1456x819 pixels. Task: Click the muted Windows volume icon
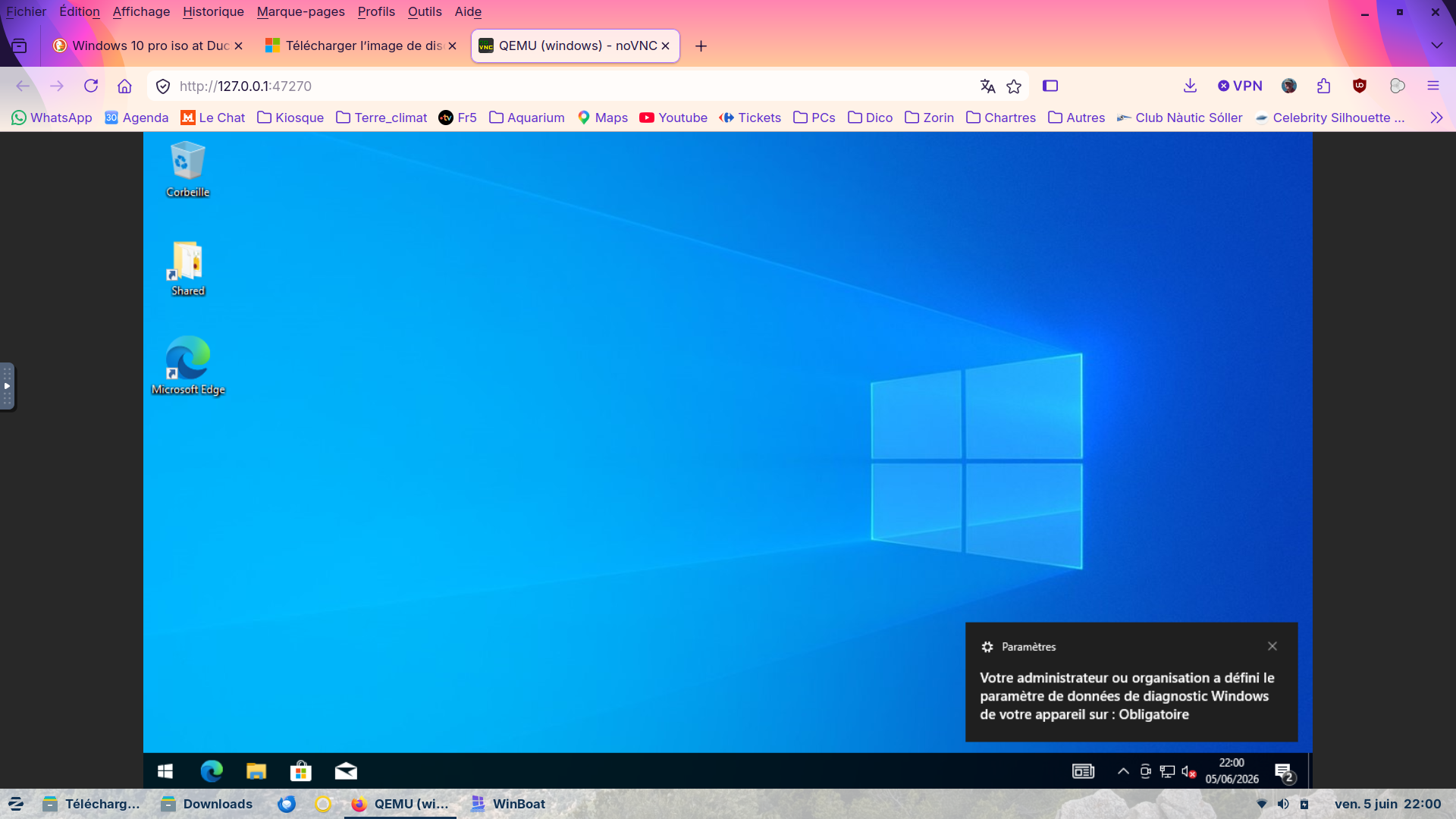(x=1188, y=771)
